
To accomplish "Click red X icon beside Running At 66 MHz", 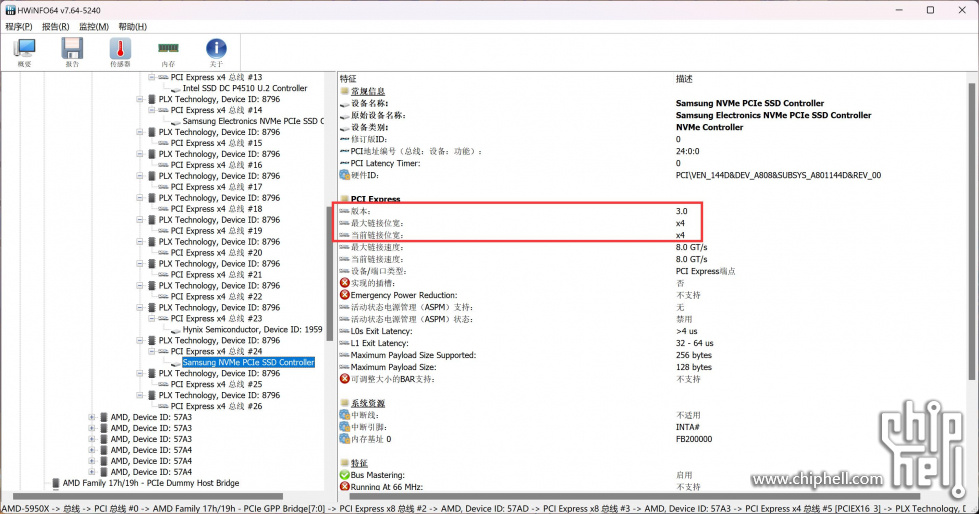I will pos(345,487).
